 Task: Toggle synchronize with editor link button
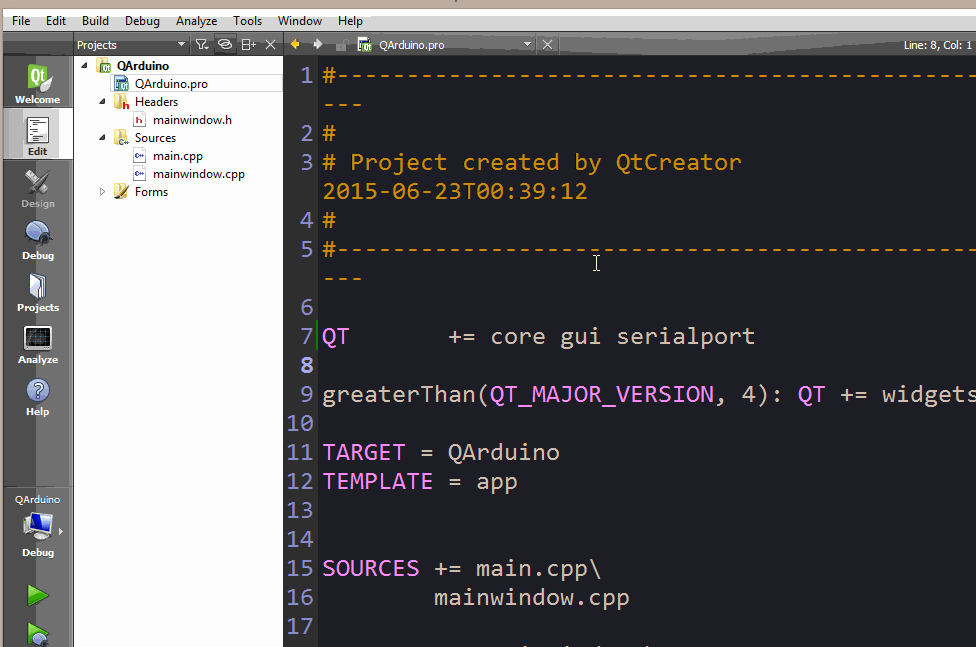point(225,45)
